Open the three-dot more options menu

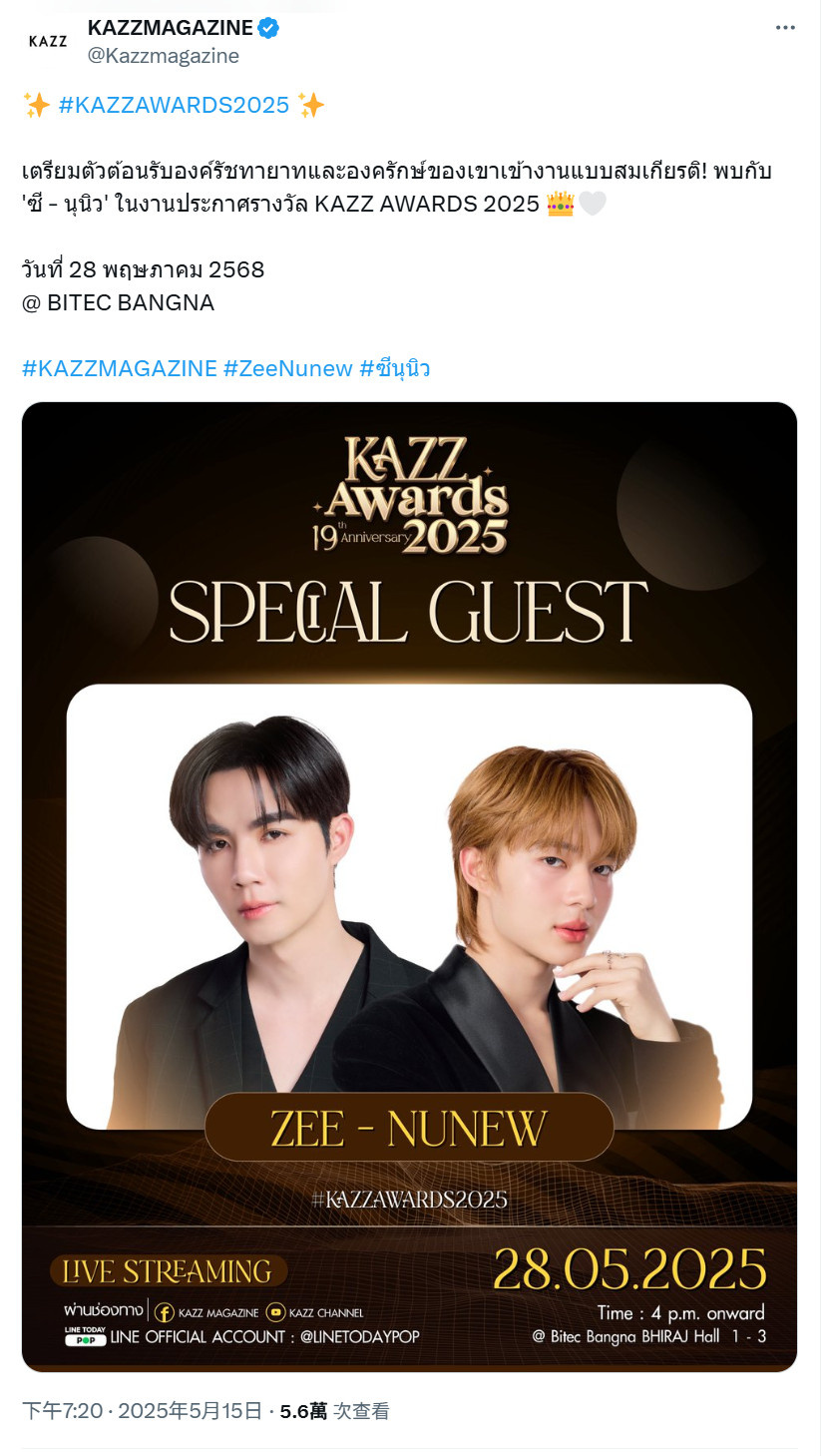pos(785,28)
